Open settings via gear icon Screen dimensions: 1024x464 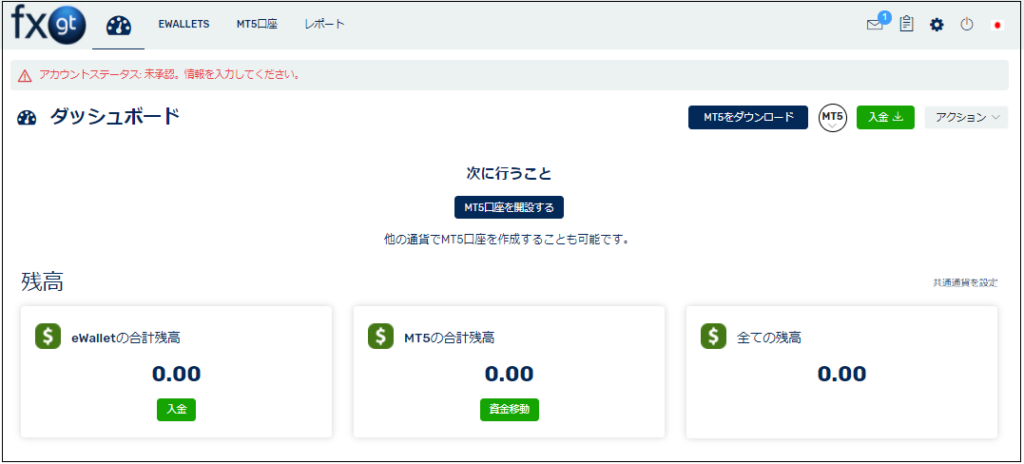point(936,25)
